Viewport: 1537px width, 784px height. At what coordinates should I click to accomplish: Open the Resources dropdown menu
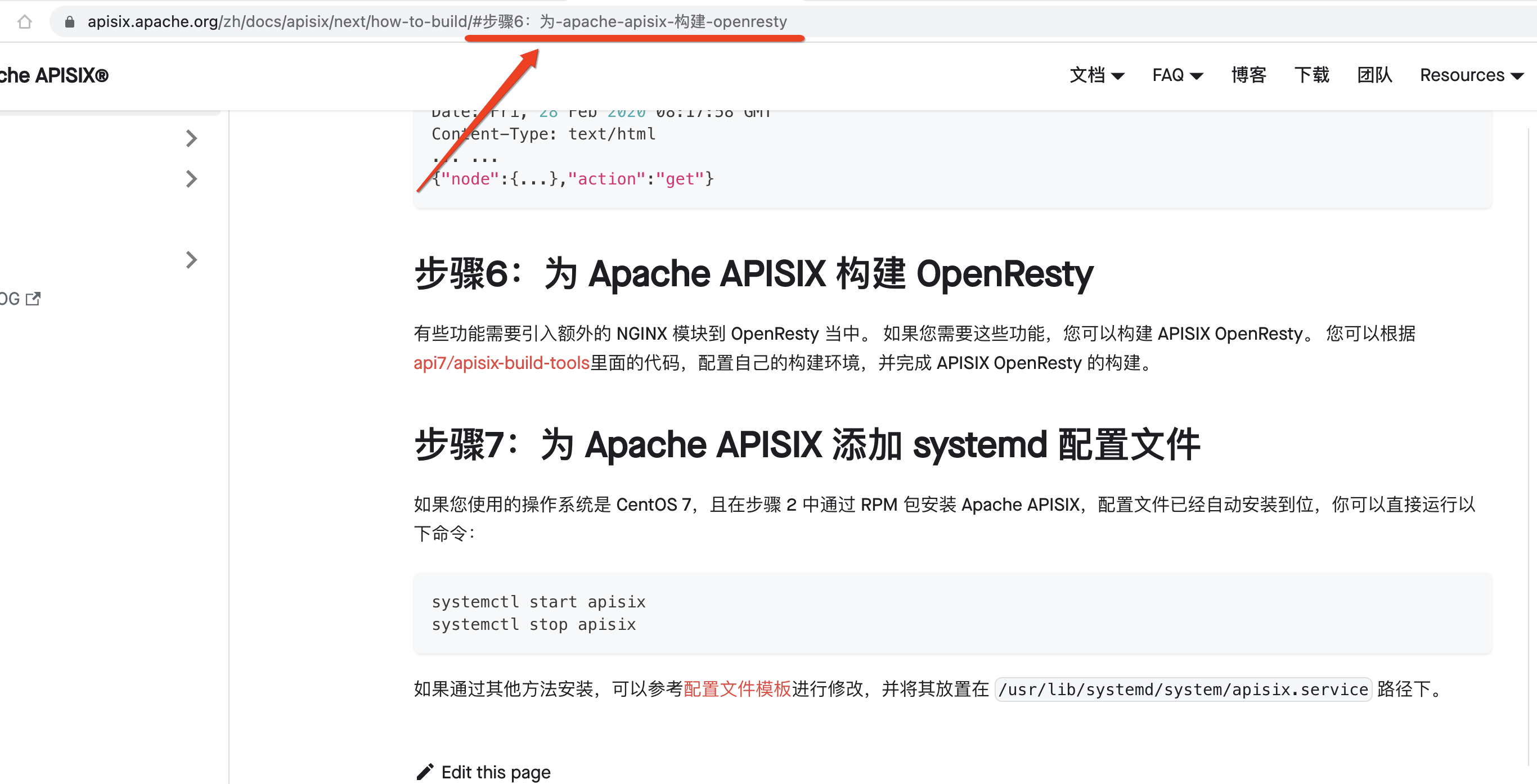coord(1471,75)
